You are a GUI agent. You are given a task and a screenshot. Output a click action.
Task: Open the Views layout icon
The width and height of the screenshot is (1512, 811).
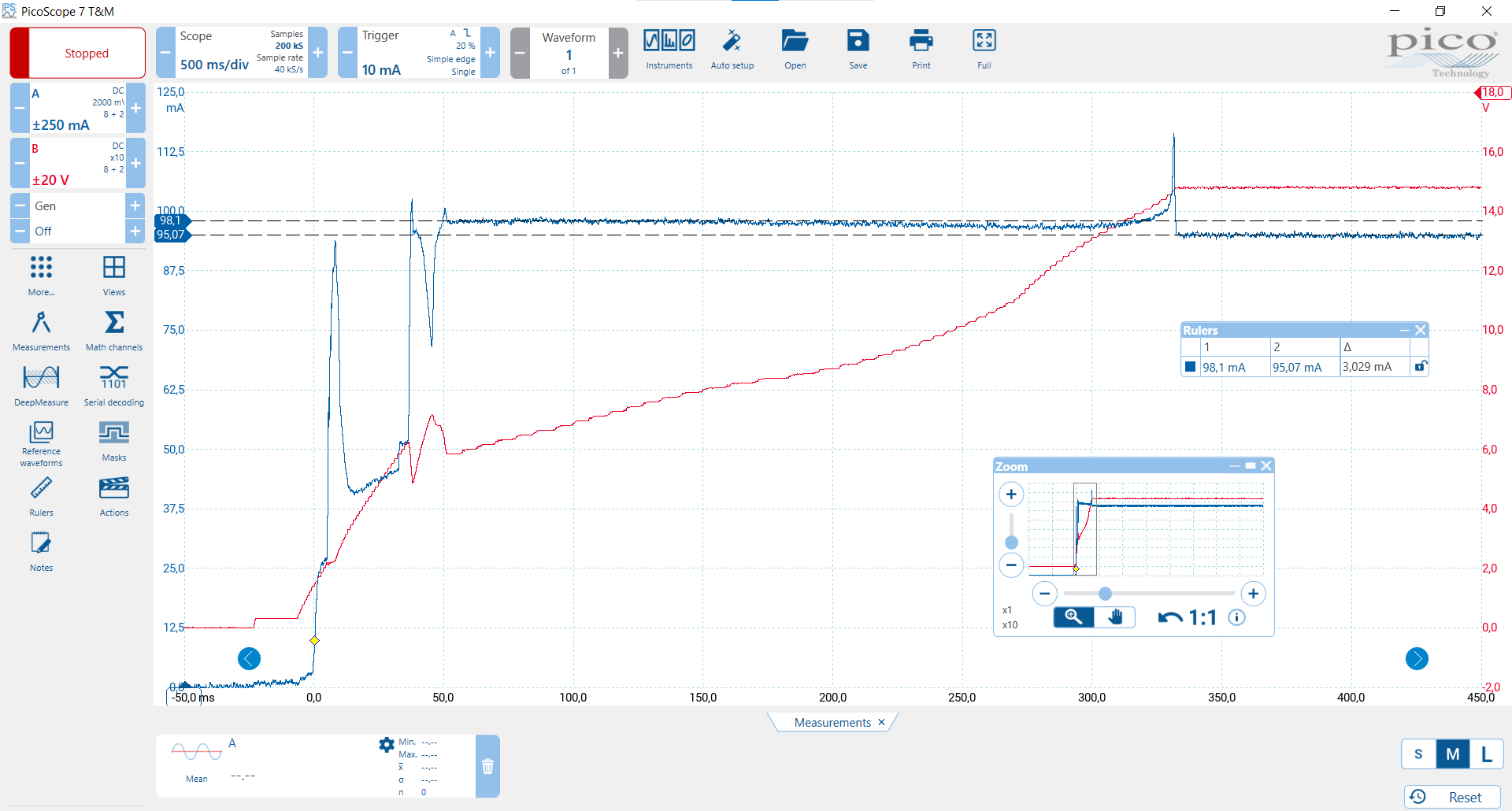pos(114,275)
